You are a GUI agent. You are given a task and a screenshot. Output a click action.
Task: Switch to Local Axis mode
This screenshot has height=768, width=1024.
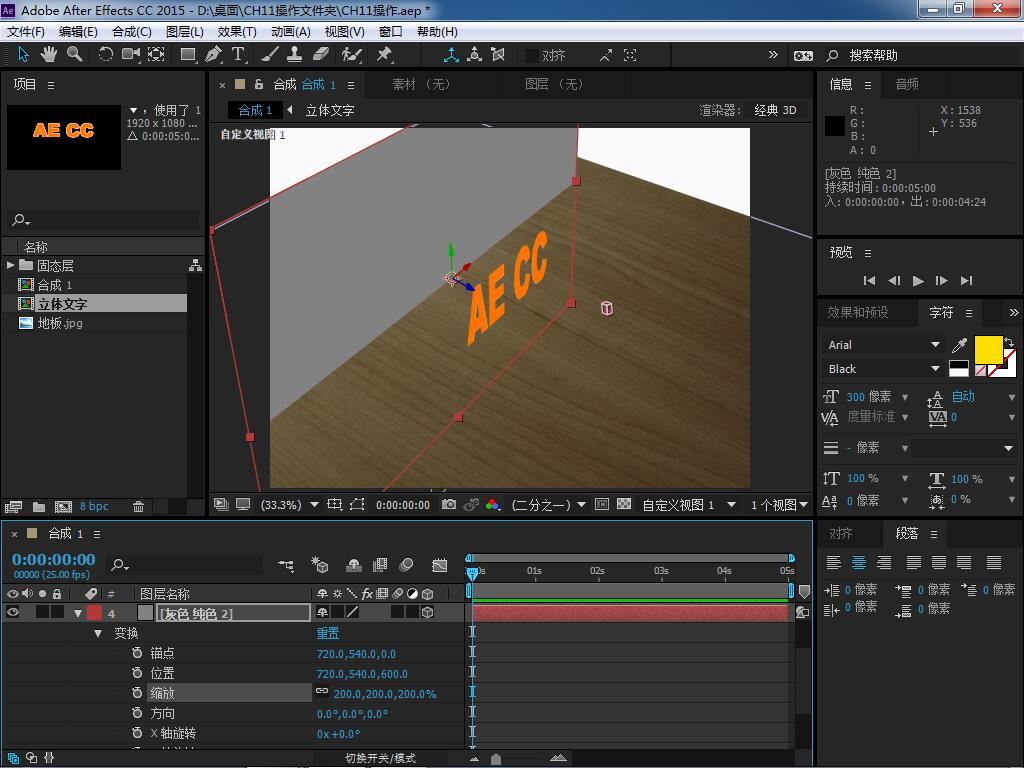click(x=451, y=56)
